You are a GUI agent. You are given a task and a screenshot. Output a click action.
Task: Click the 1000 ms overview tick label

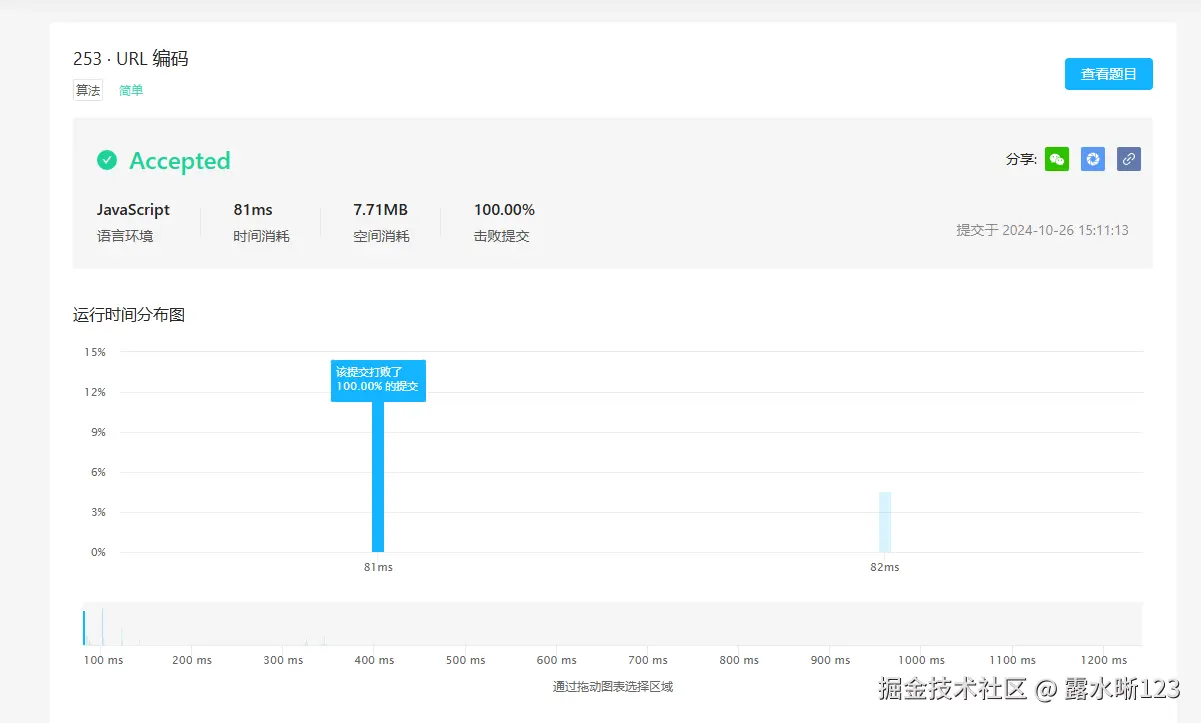coord(921,660)
